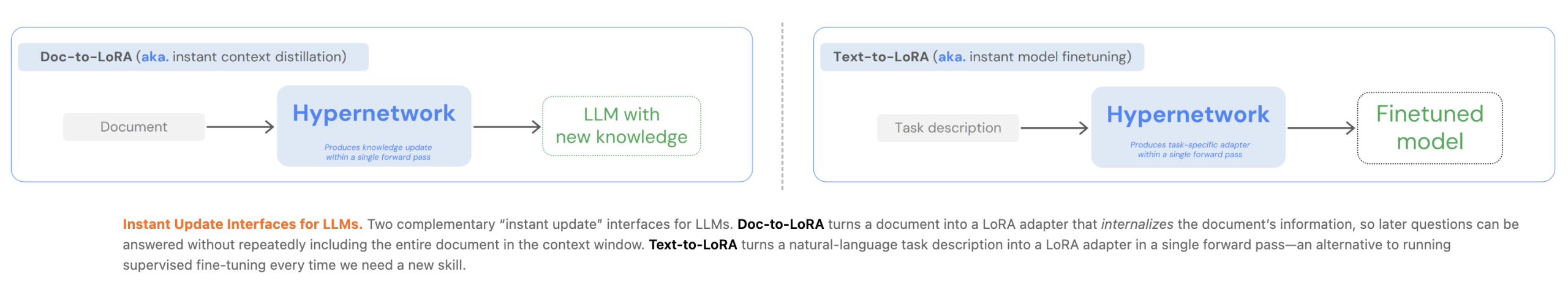Click bold 'Text-to-LoRA' in the caption paragraph

693,245
